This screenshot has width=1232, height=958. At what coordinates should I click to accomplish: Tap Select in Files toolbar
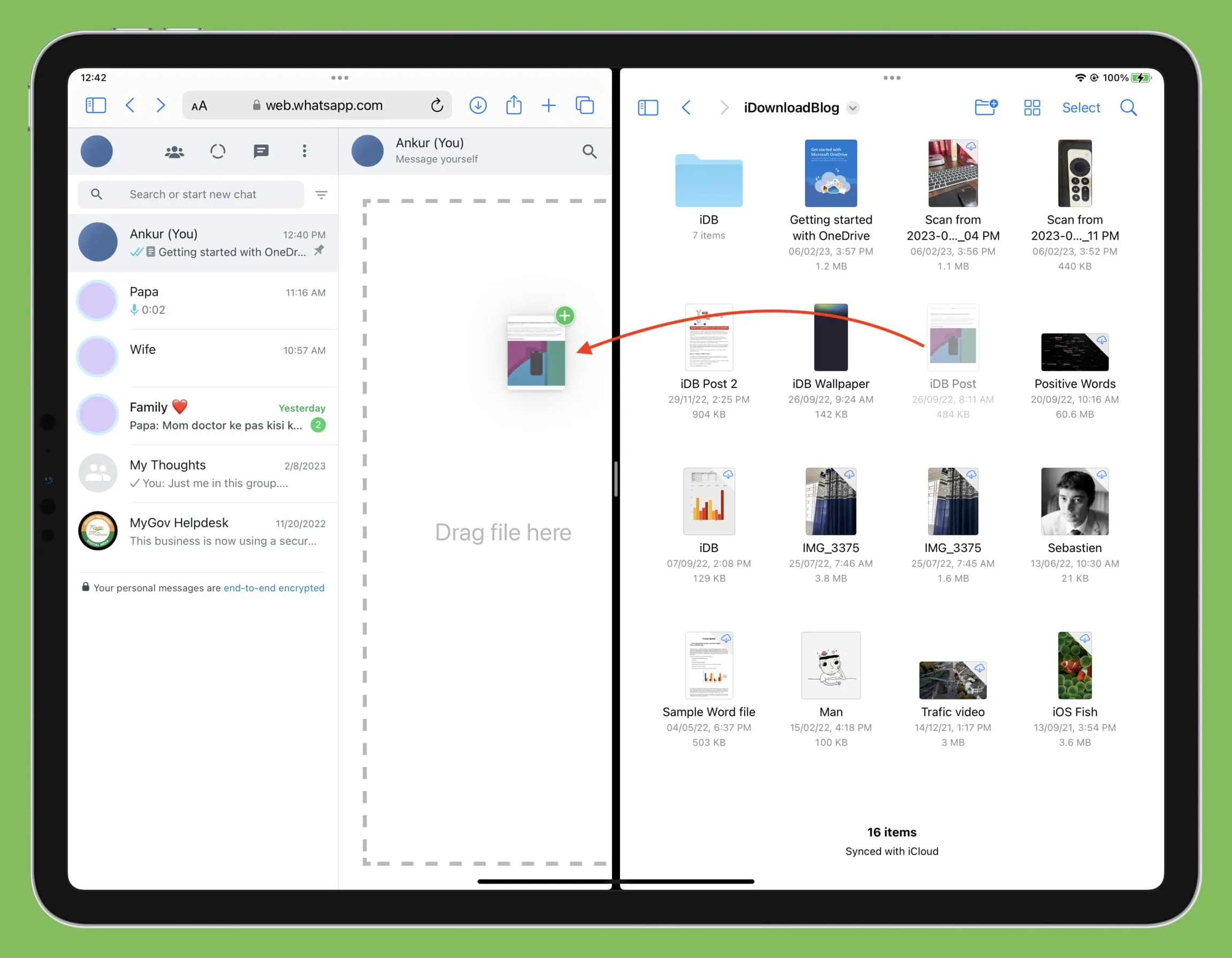(1081, 108)
